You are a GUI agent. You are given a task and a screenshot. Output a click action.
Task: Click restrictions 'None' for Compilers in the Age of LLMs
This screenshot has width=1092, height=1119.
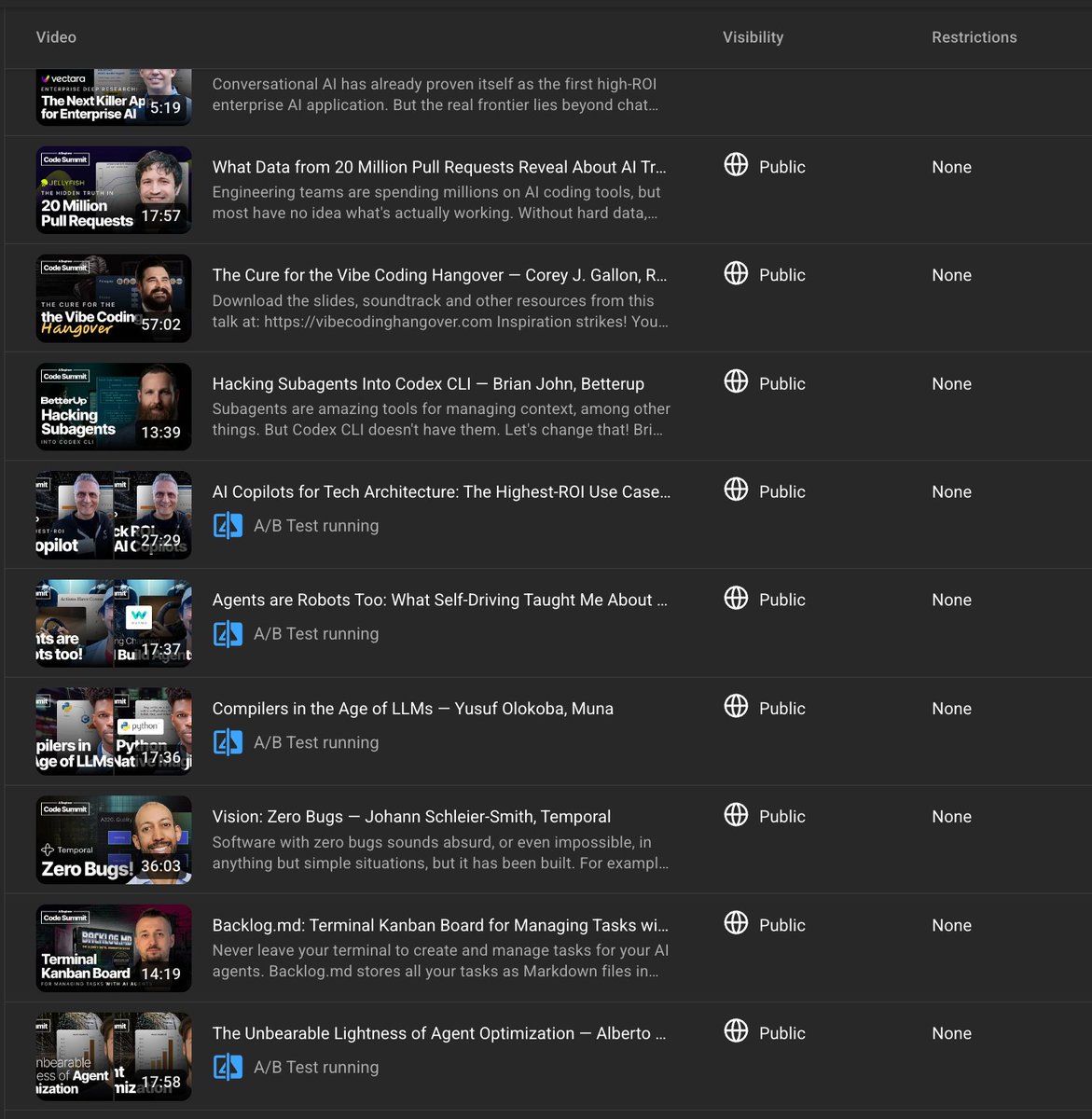[x=951, y=709]
